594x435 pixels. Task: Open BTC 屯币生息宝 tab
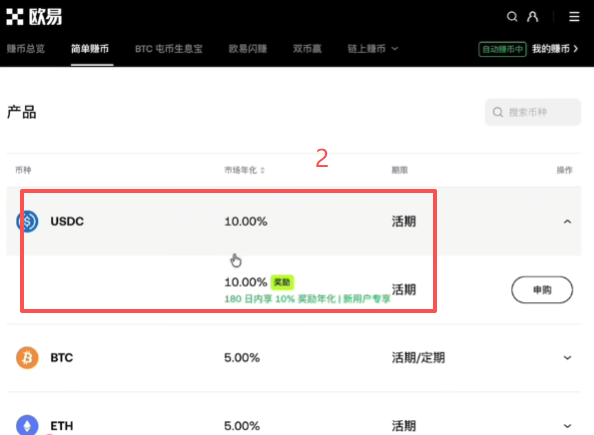(x=169, y=49)
